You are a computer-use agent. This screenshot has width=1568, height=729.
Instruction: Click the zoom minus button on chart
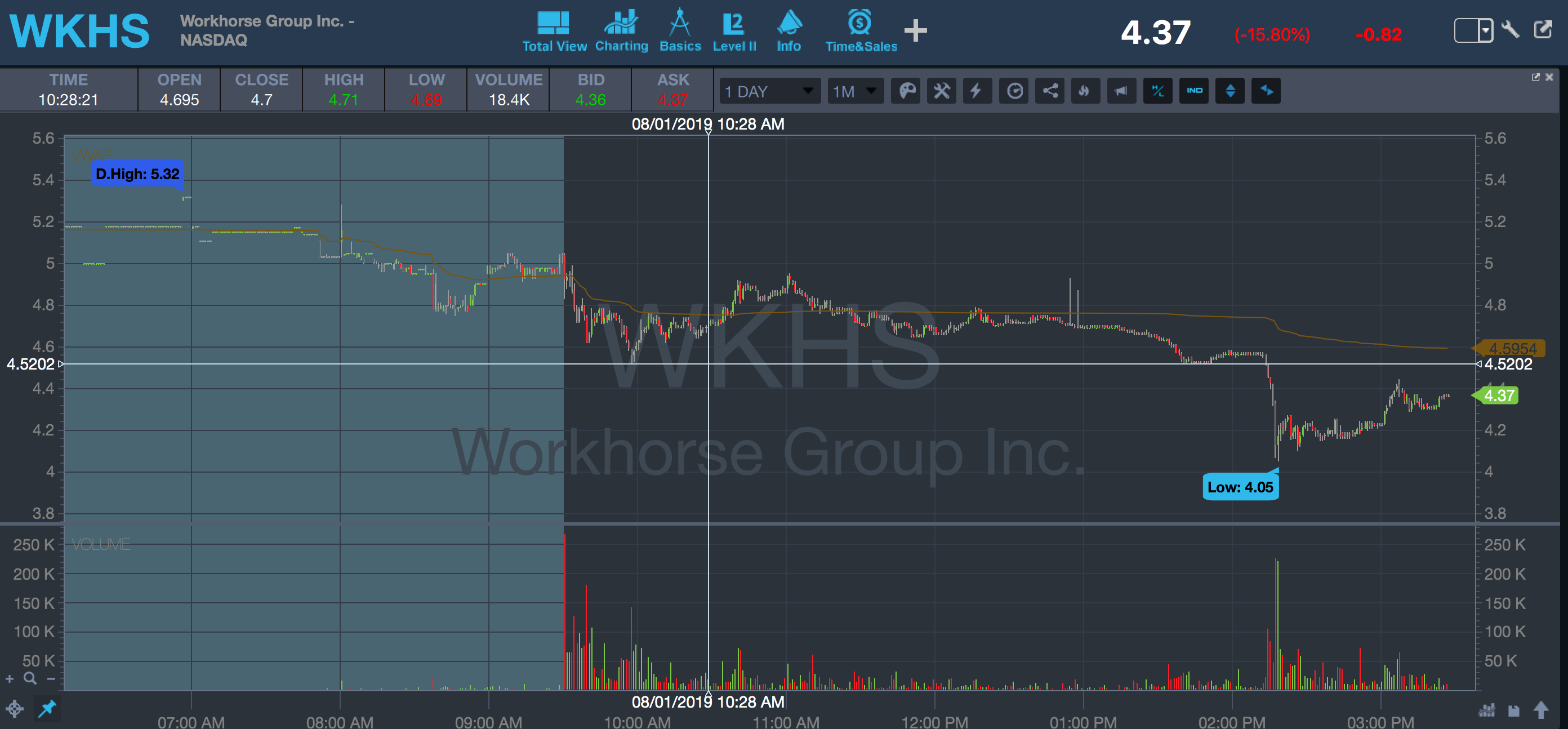coord(51,679)
